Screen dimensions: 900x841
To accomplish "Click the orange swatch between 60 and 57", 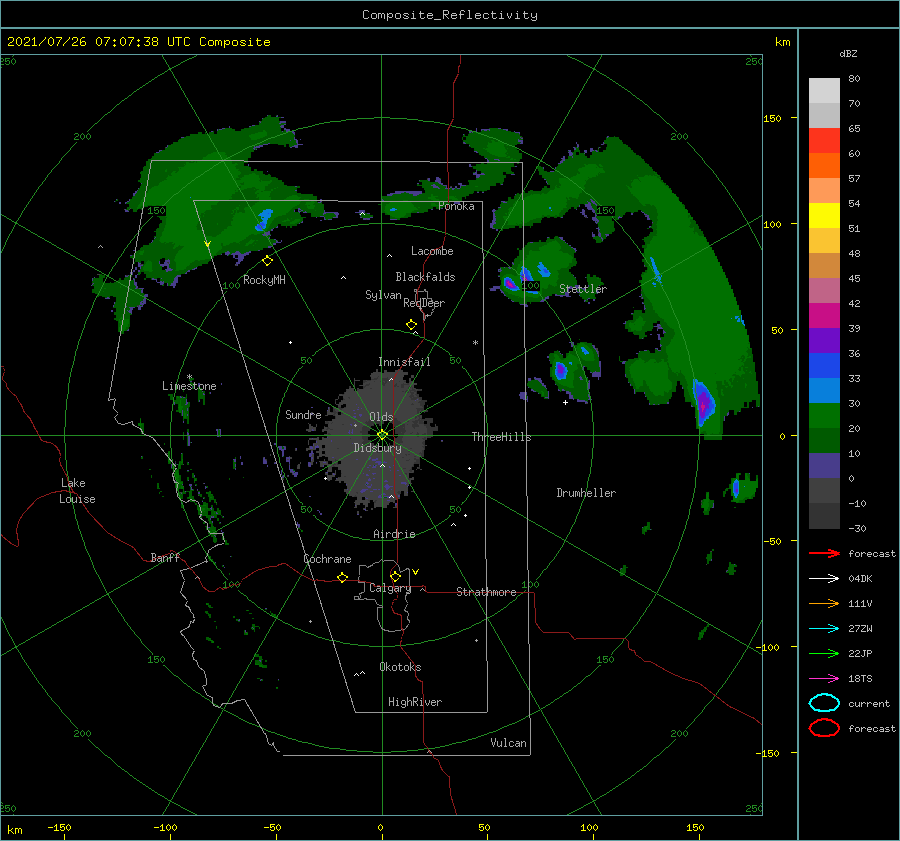I will [824, 165].
